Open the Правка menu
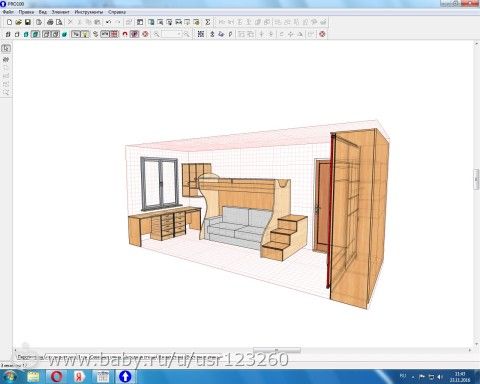Image resolution: width=480 pixels, height=384 pixels. tap(26, 12)
